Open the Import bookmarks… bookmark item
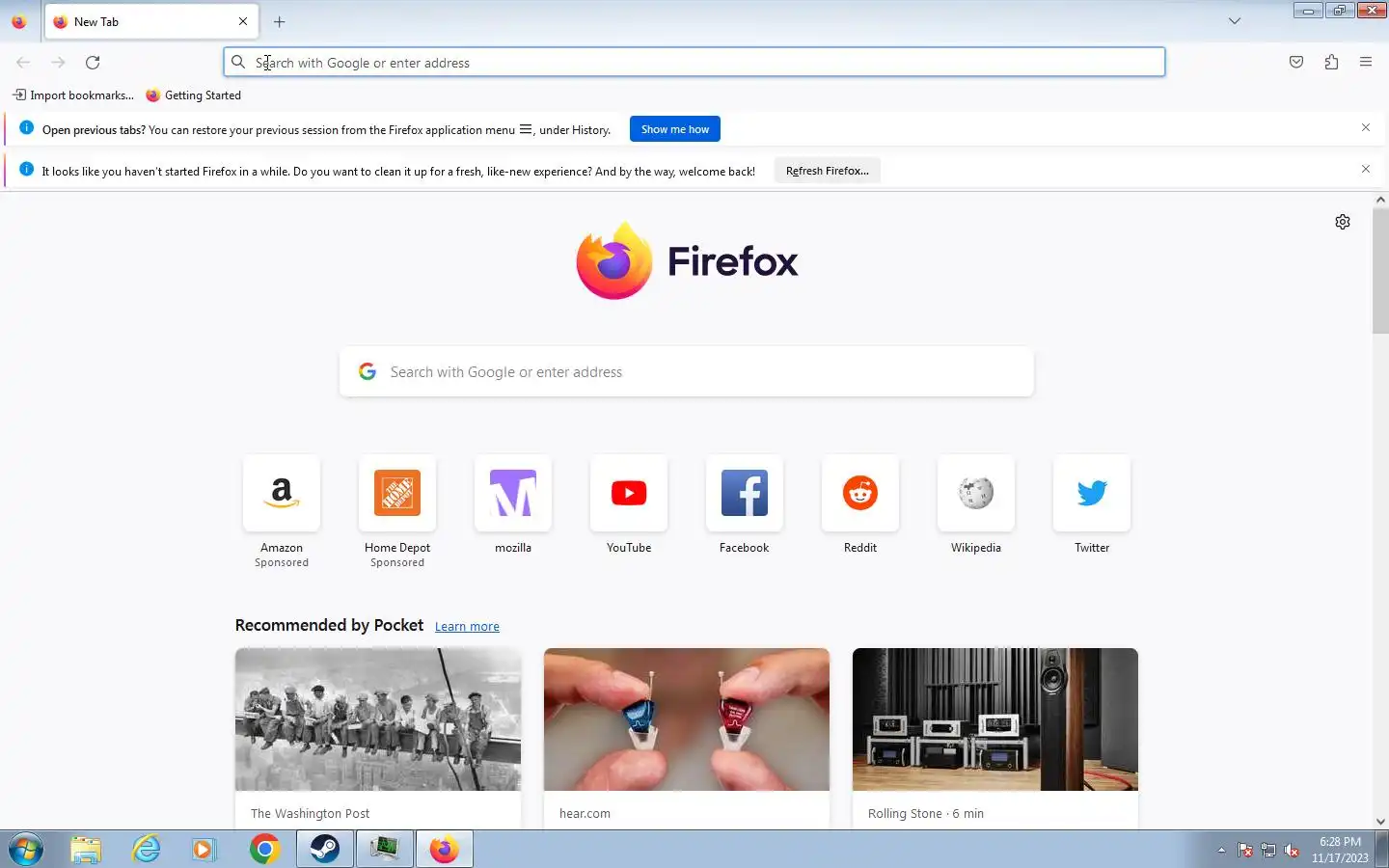The height and width of the screenshot is (868, 1389). click(x=73, y=95)
